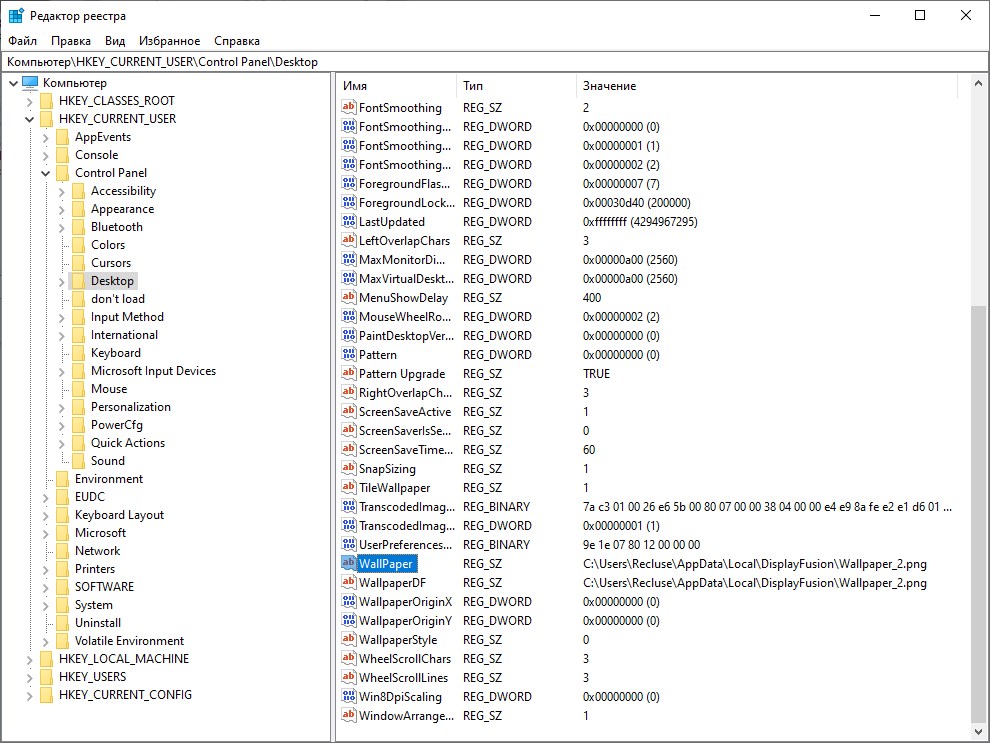
Task: Select the Colors key in tree
Action: point(108,245)
